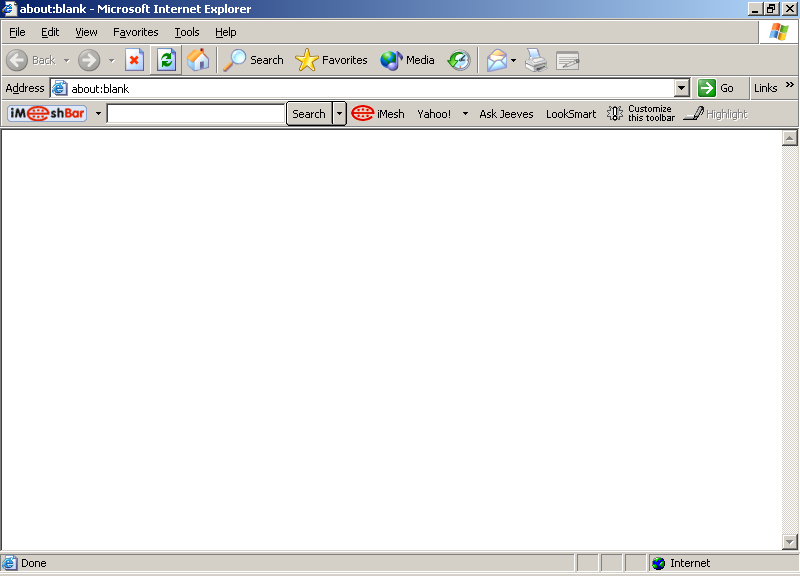Click the page icon in Address bar

point(60,88)
